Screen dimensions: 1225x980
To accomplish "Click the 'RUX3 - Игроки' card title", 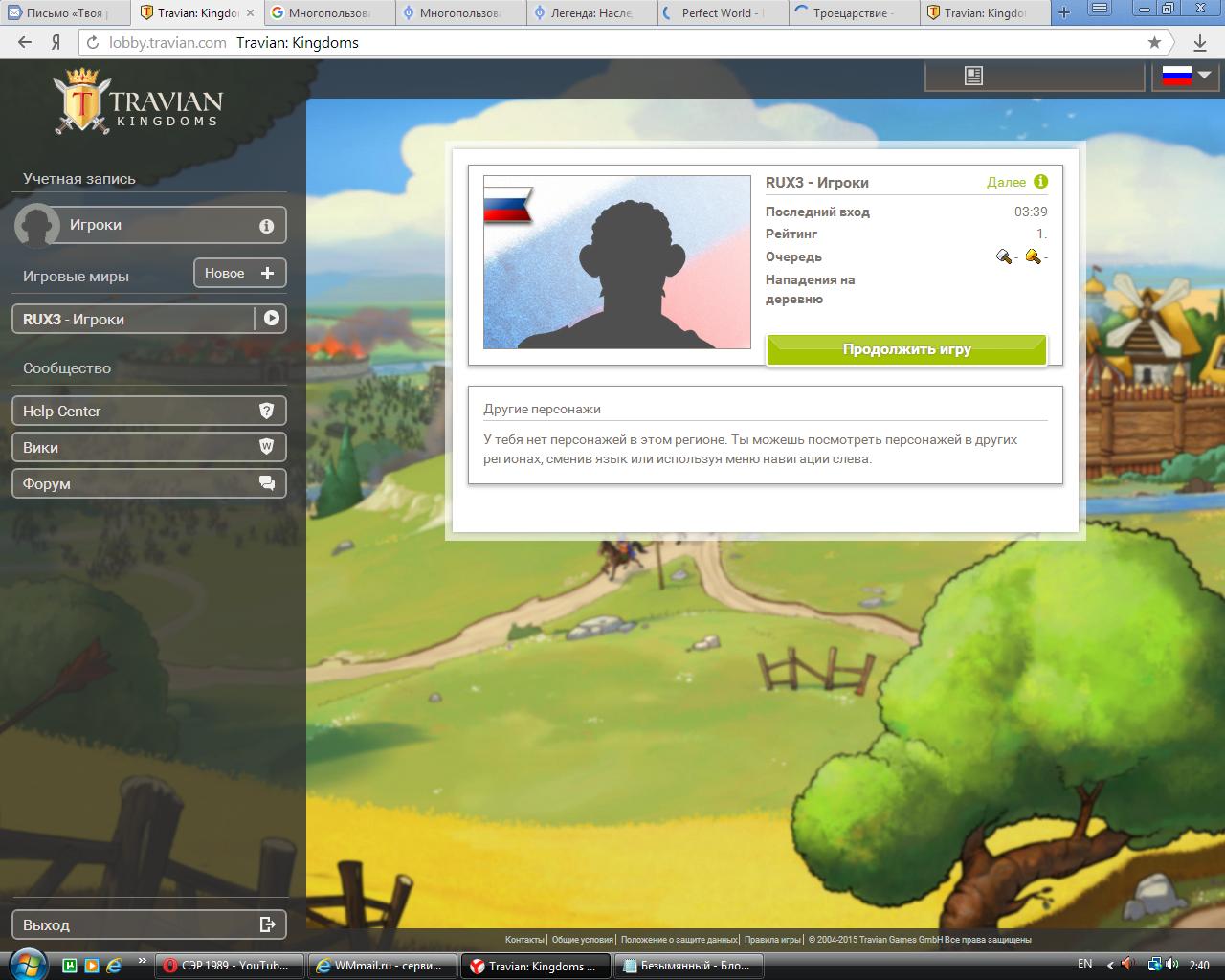I will pyautogui.click(x=817, y=183).
